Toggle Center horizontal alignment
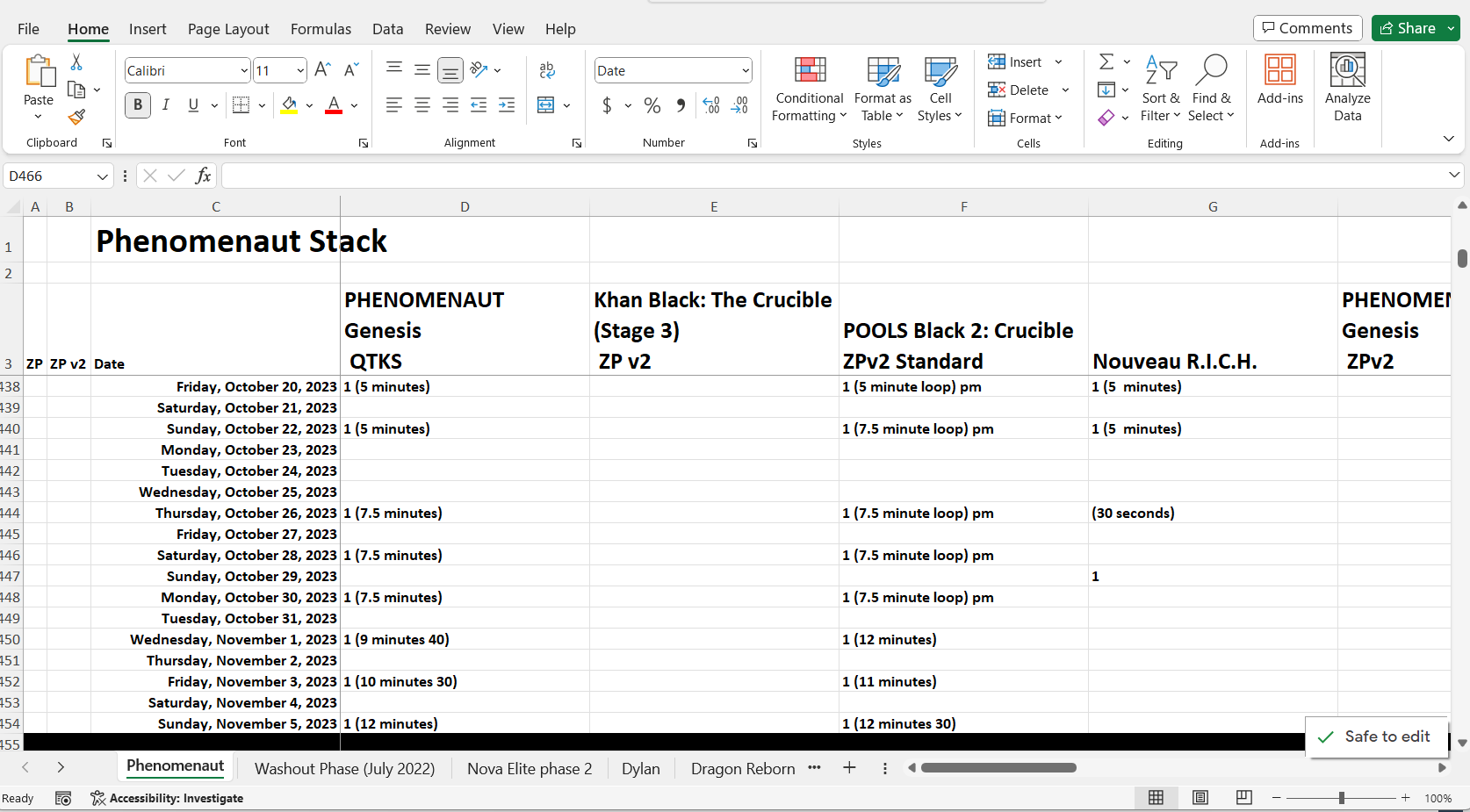 (x=422, y=105)
